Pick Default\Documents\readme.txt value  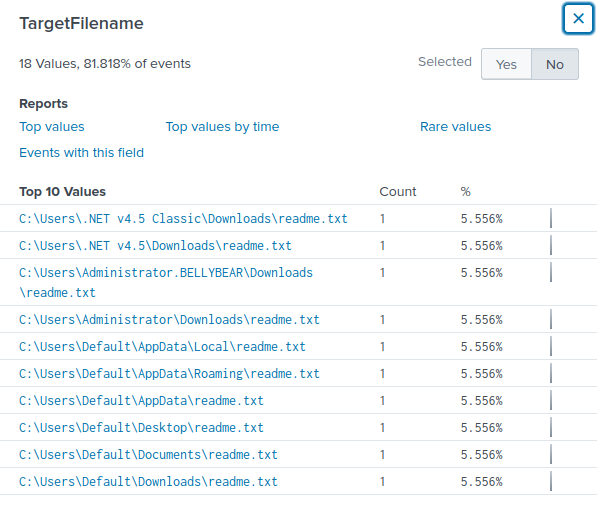[x=148, y=455]
